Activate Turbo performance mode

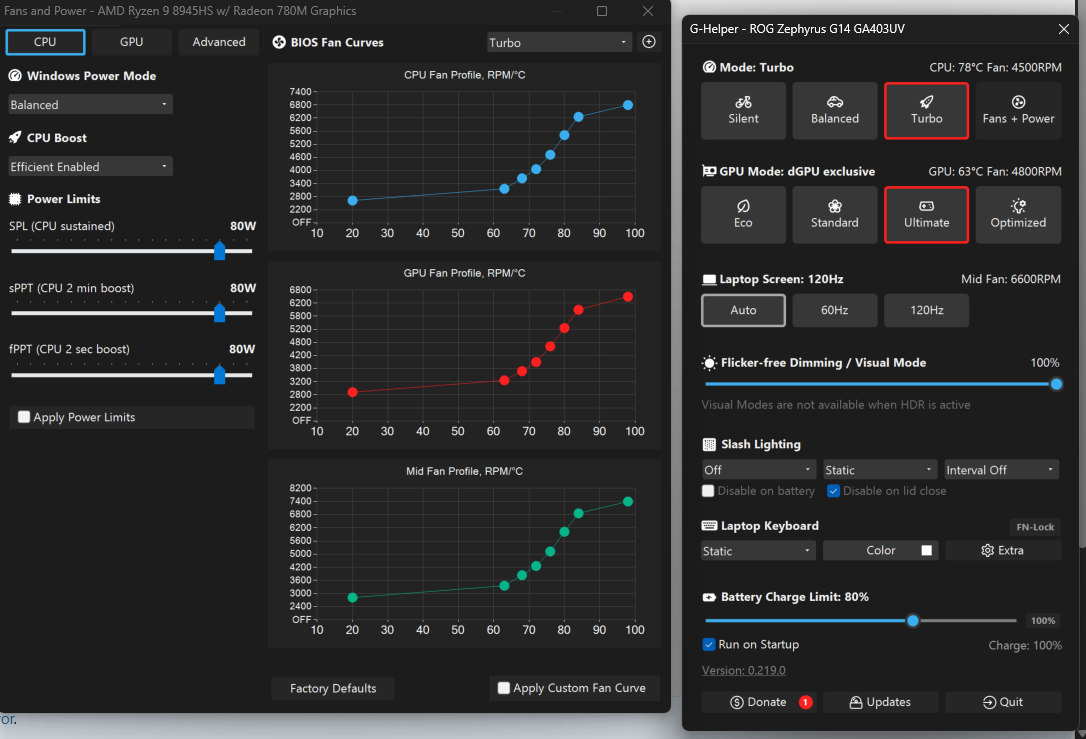pyautogui.click(x=926, y=111)
